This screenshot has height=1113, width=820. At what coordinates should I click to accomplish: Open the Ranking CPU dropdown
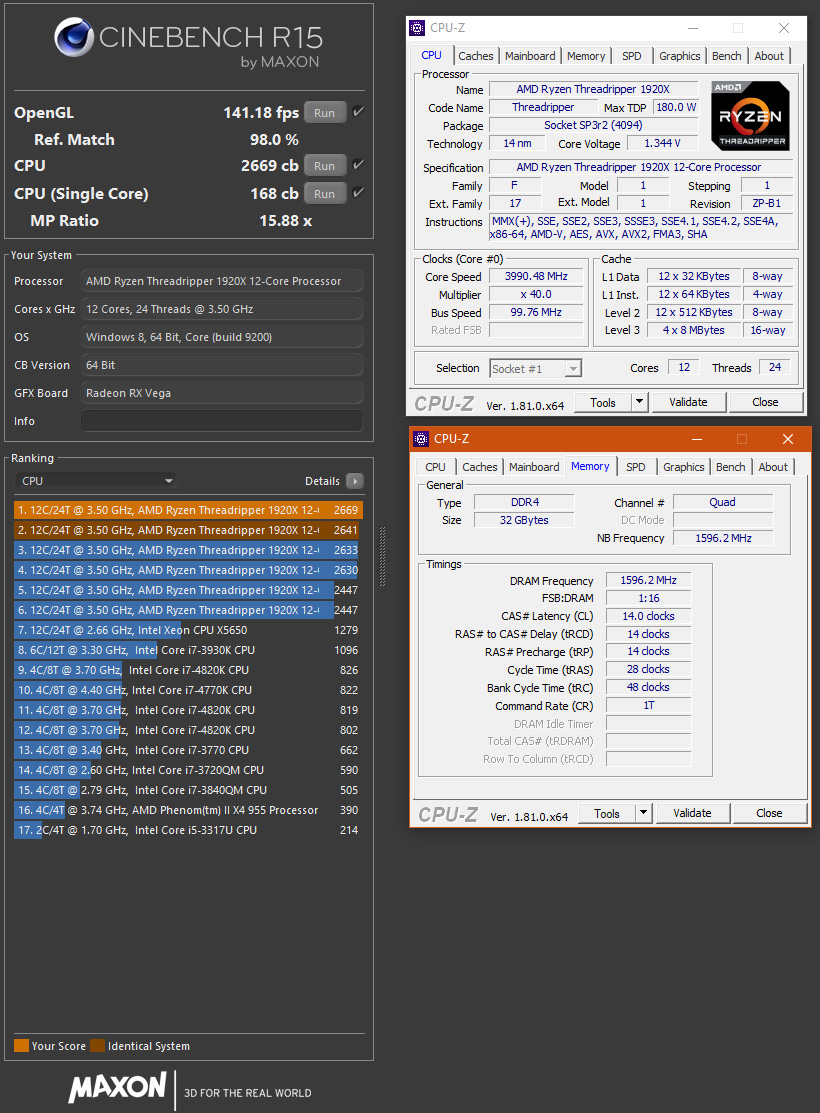[x=97, y=481]
